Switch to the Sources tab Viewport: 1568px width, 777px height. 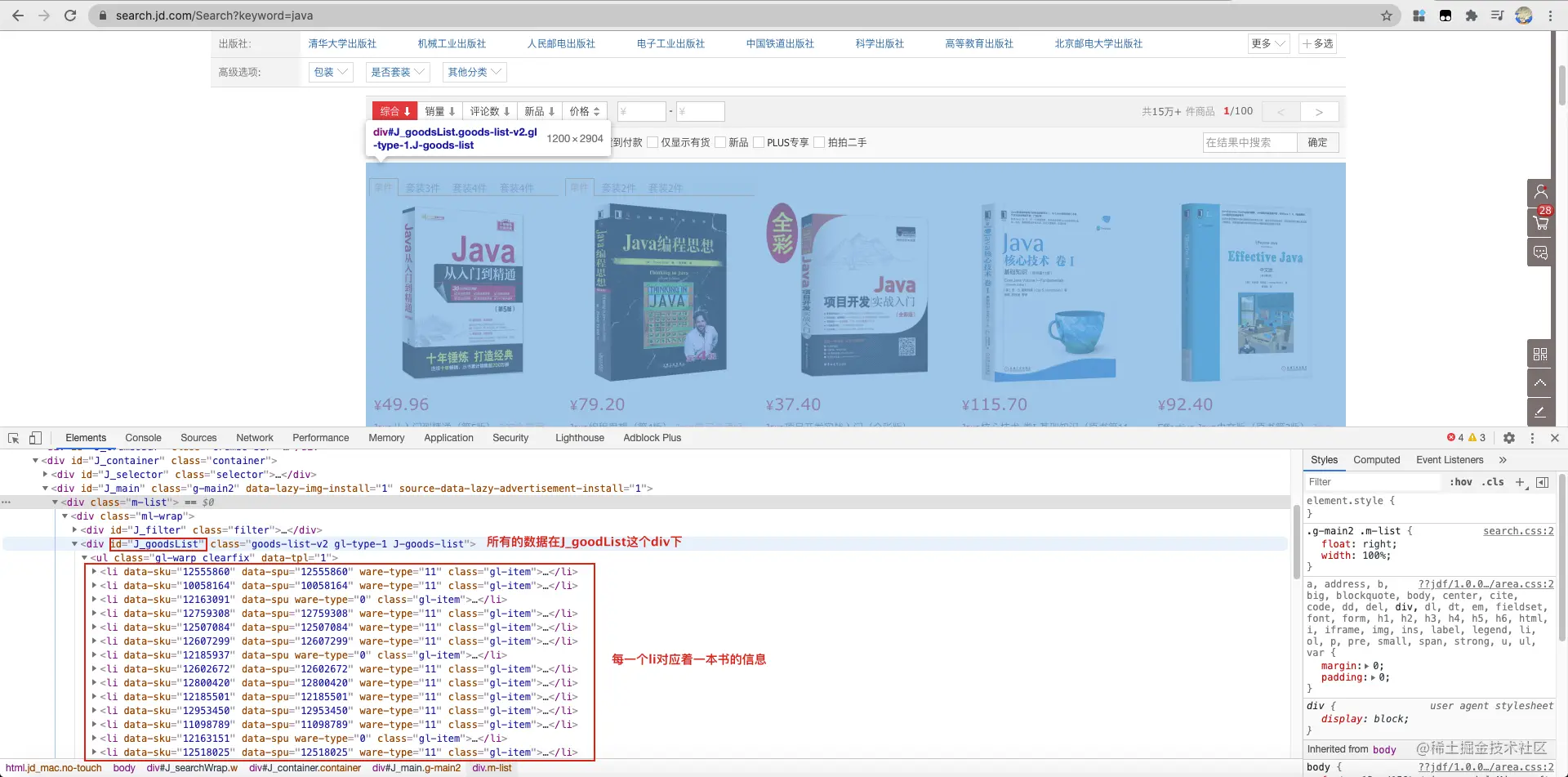[198, 438]
